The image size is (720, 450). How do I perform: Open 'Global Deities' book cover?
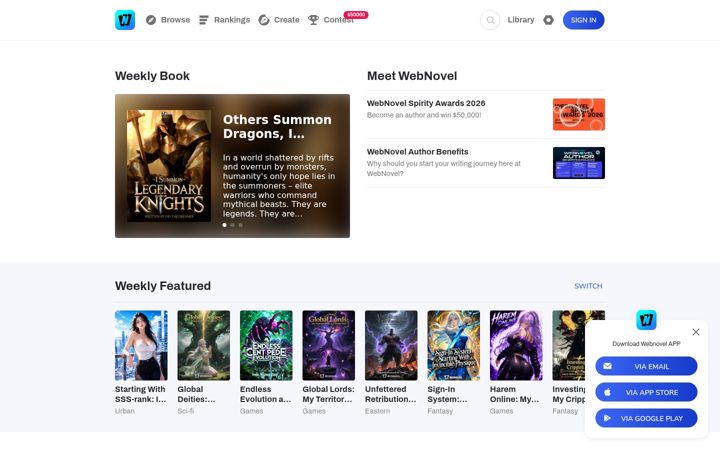point(204,345)
